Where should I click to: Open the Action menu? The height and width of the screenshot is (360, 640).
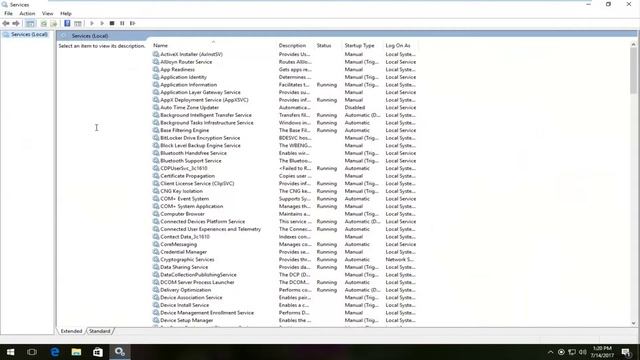tap(27, 13)
